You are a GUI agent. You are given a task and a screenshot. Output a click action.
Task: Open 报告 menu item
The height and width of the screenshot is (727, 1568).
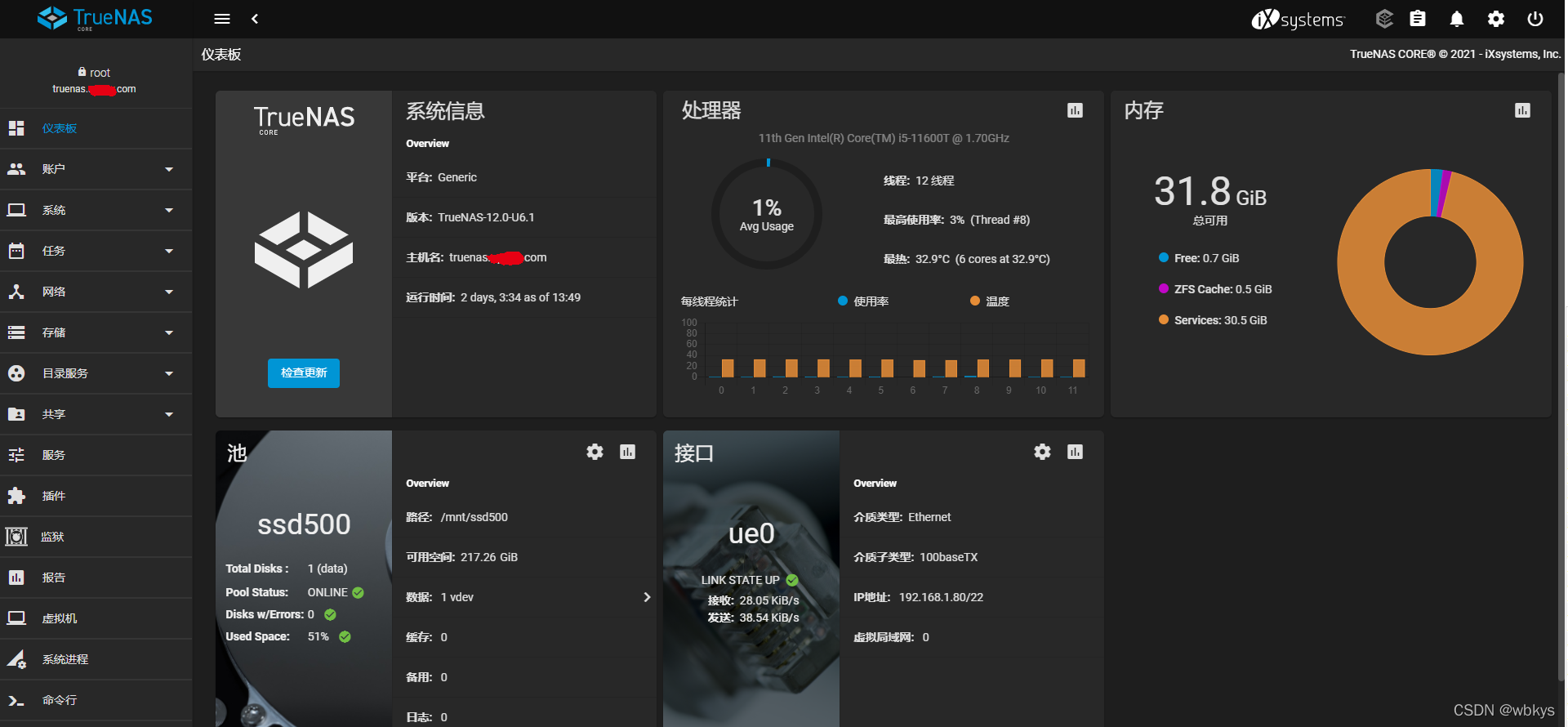(96, 578)
